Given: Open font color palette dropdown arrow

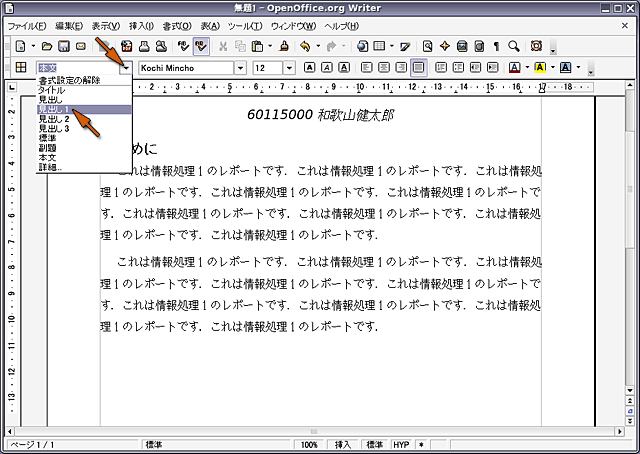Looking at the screenshot, I should click(527, 67).
